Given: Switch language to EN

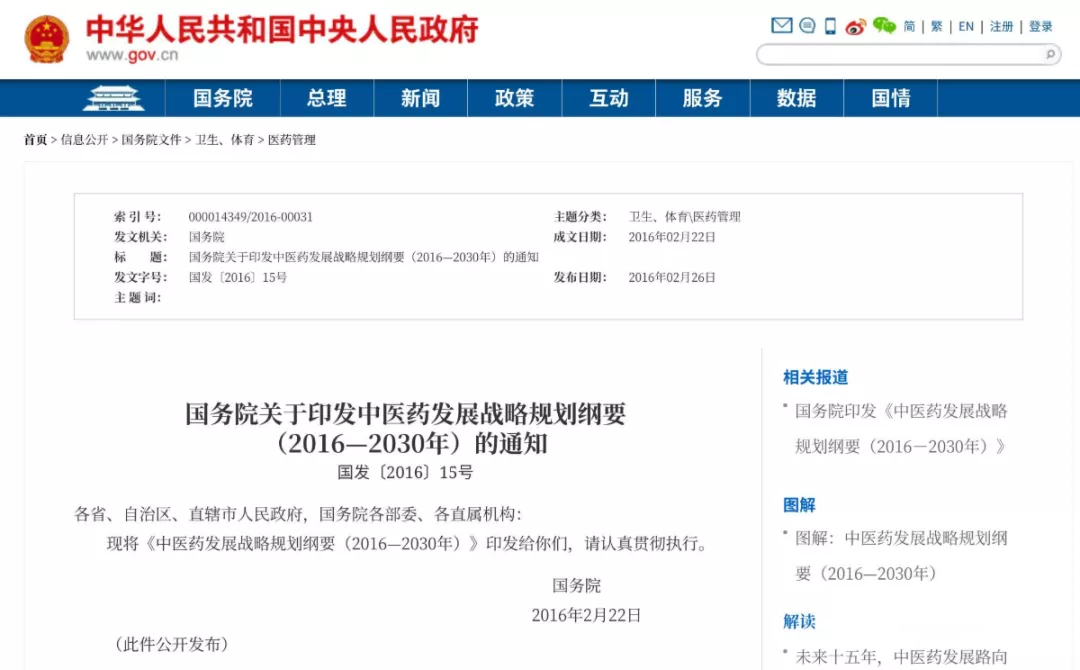Looking at the screenshot, I should (966, 27).
